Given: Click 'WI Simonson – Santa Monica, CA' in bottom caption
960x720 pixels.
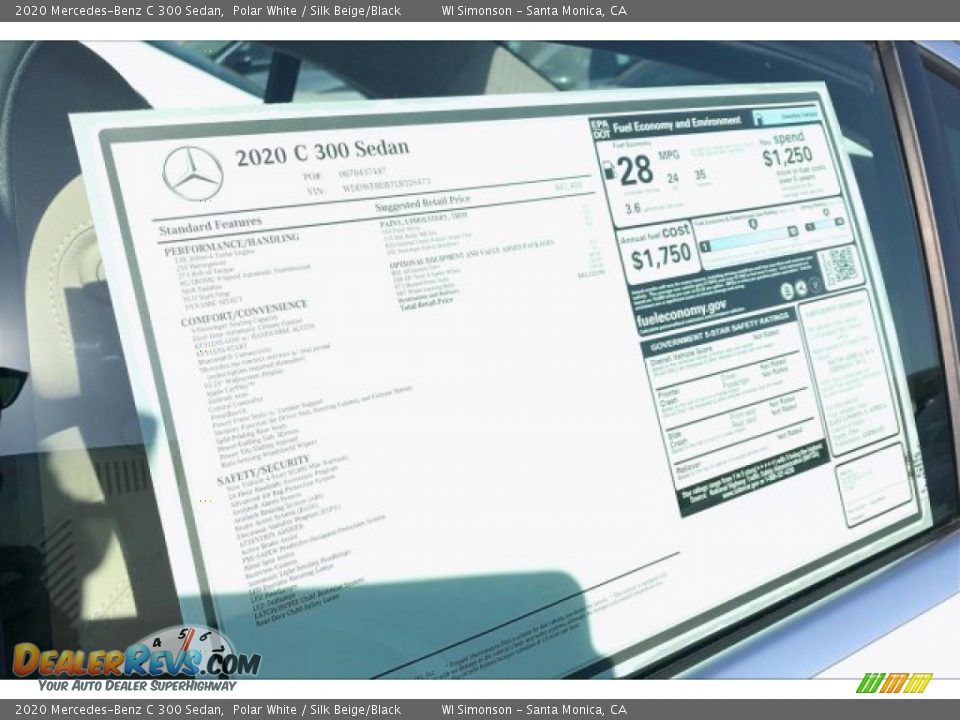Looking at the screenshot, I should 534,710.
